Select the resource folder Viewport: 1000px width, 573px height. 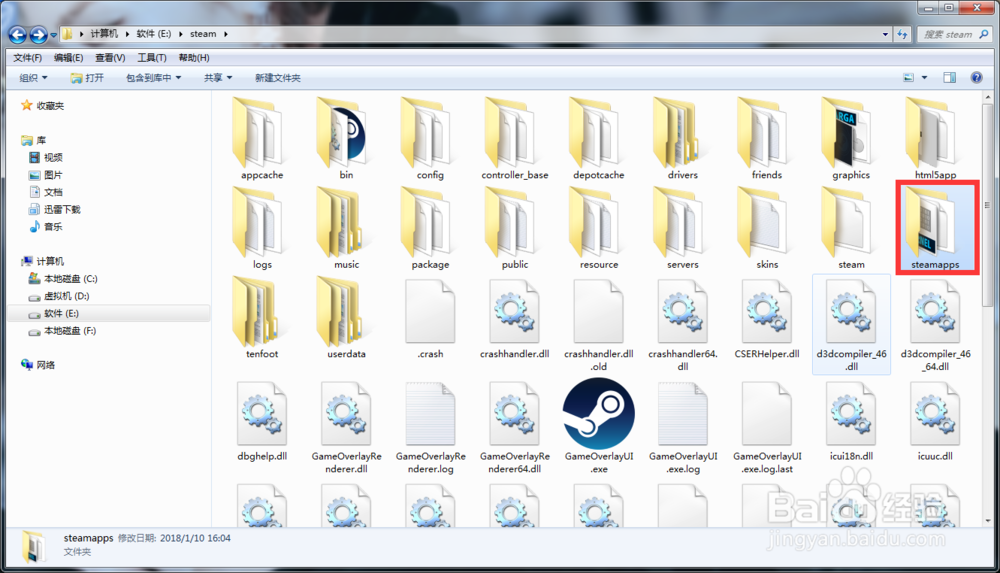(598, 228)
